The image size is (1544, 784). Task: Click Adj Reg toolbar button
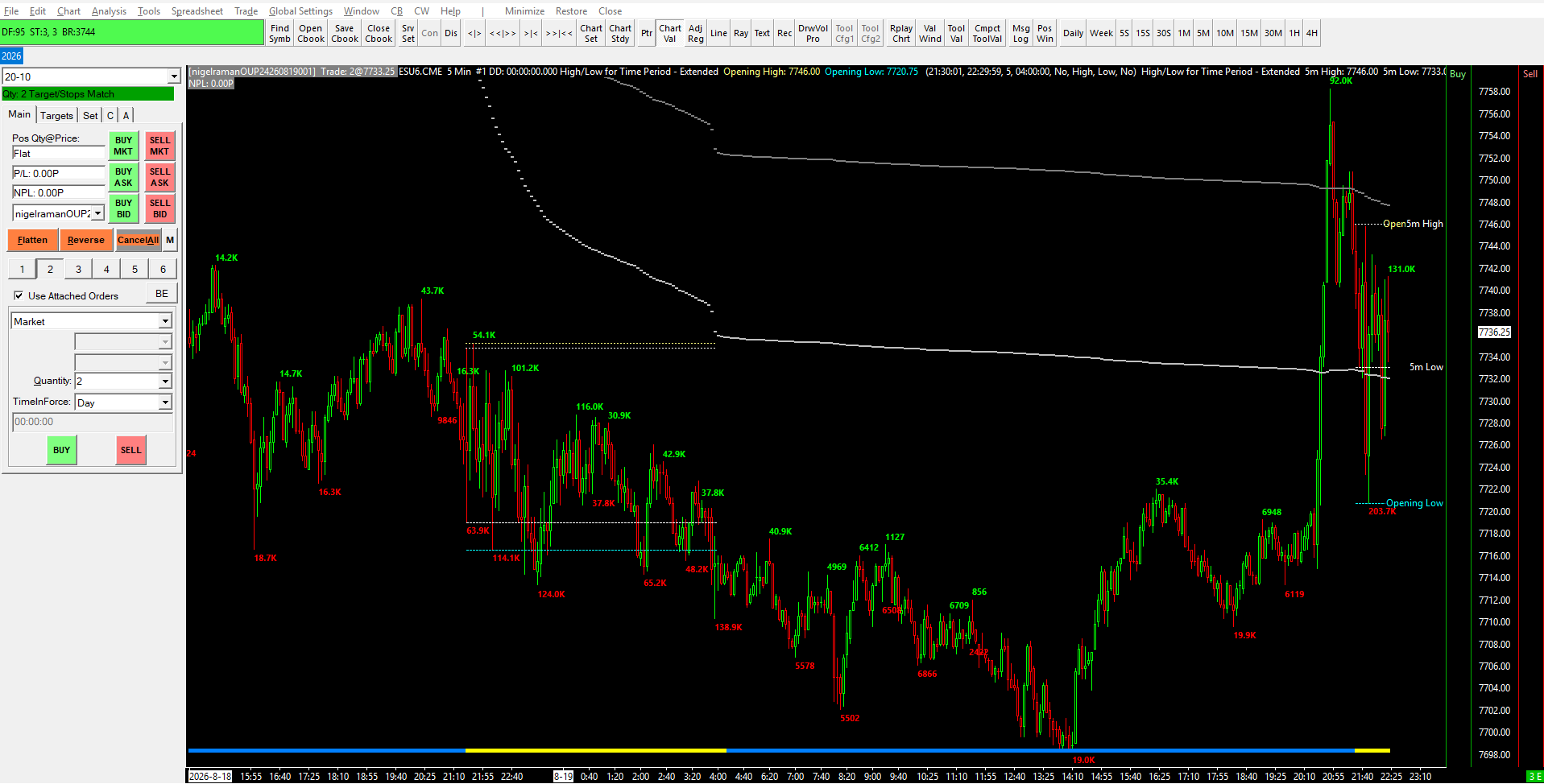click(x=696, y=33)
